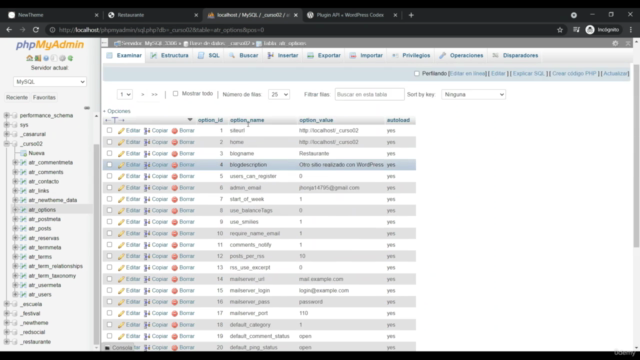
Task: Click pencil Editar icon for admin_email row
Action: (121, 188)
